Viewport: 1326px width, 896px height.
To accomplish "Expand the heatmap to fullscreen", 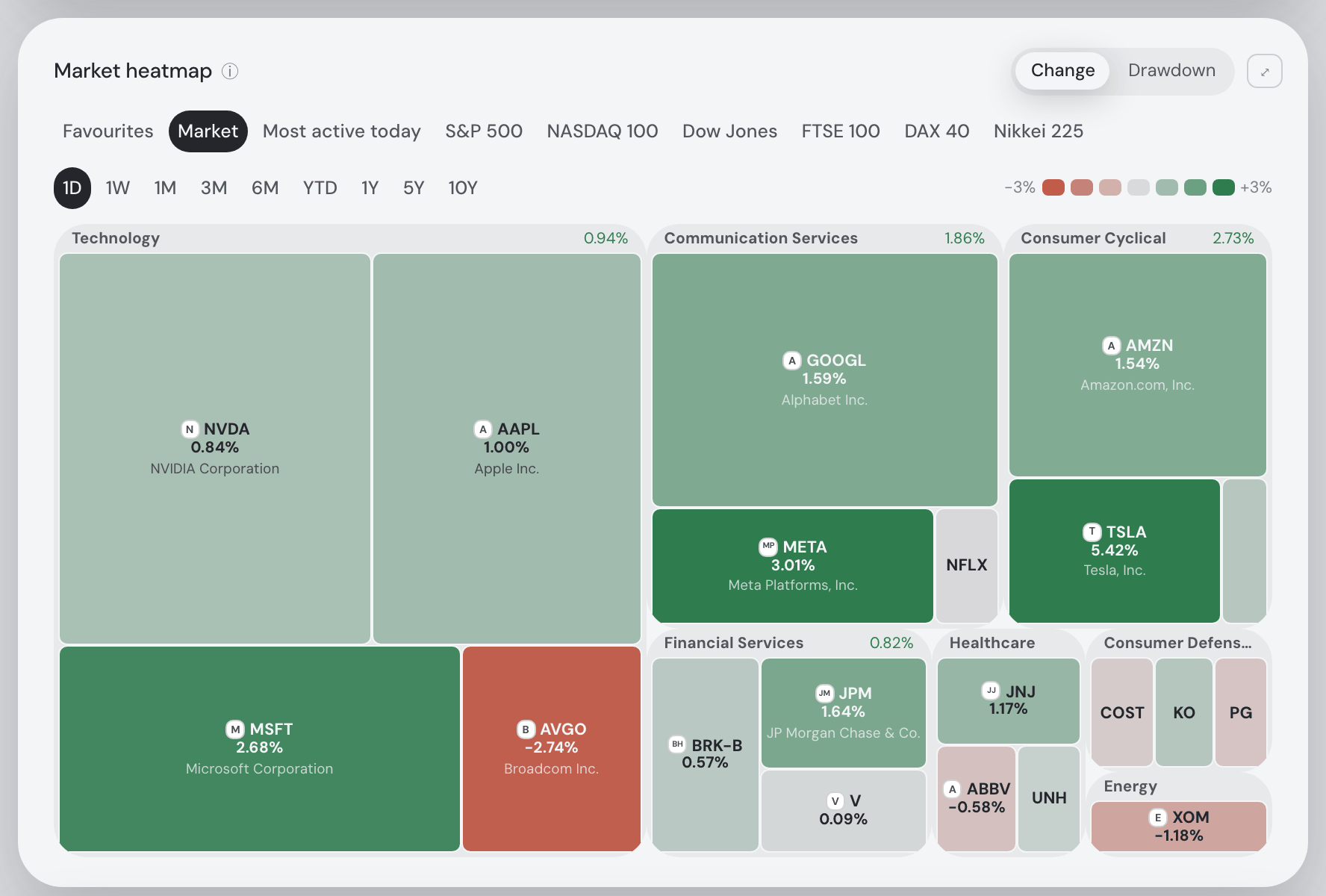I will click(x=1264, y=71).
